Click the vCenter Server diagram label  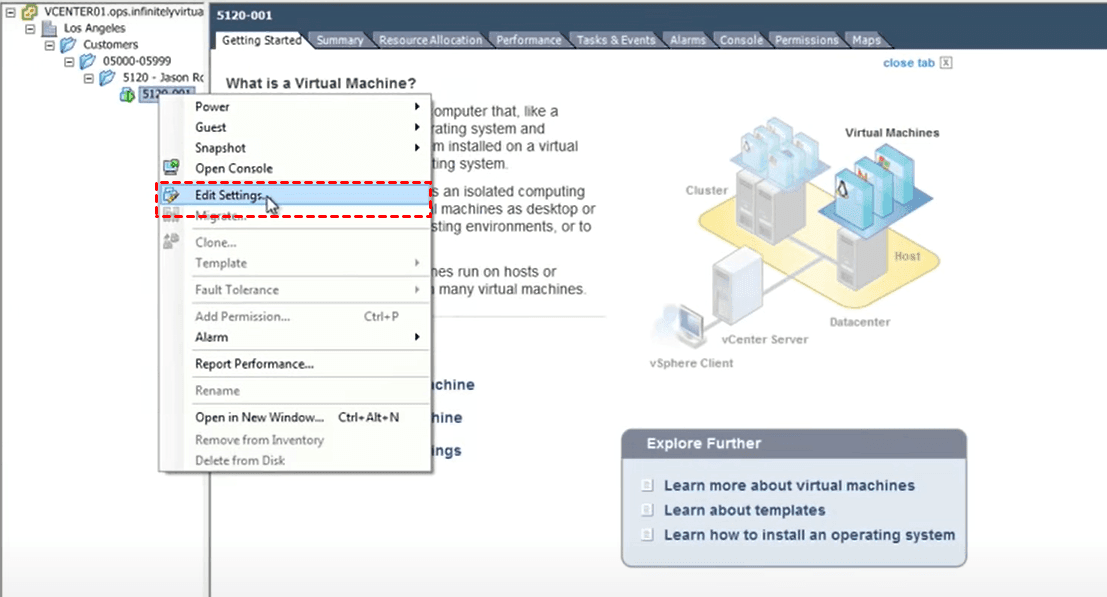coord(765,339)
